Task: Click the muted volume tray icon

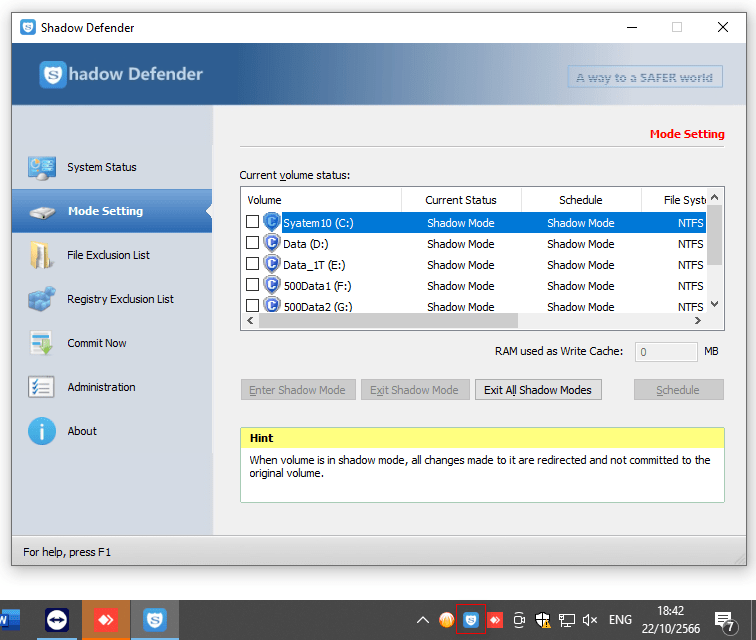Action: click(590, 620)
